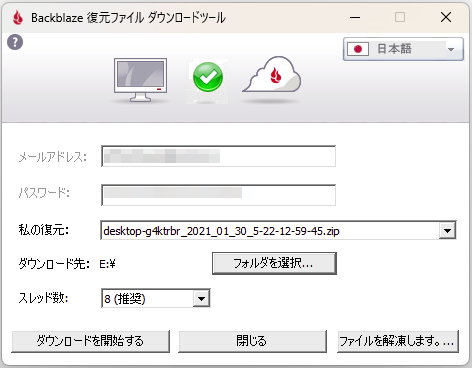Open the 日本語 language dropdown
Screen dimensions: 472x368
403,49
